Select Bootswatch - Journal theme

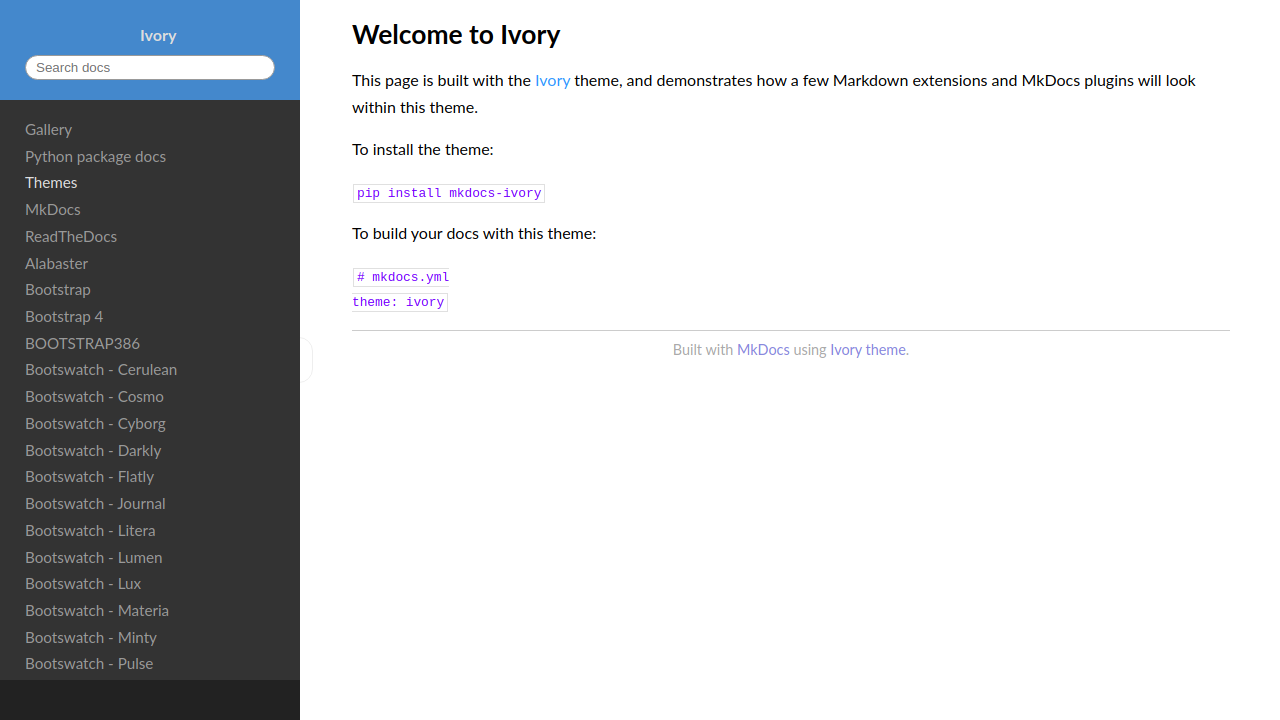coord(95,503)
